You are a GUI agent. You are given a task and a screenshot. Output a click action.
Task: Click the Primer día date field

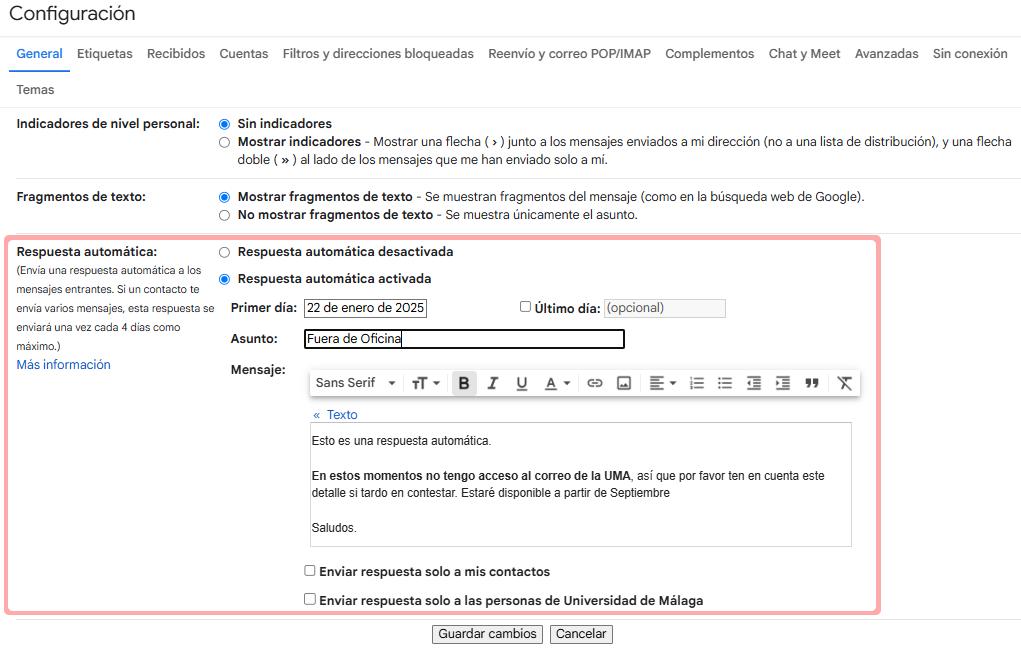365,308
